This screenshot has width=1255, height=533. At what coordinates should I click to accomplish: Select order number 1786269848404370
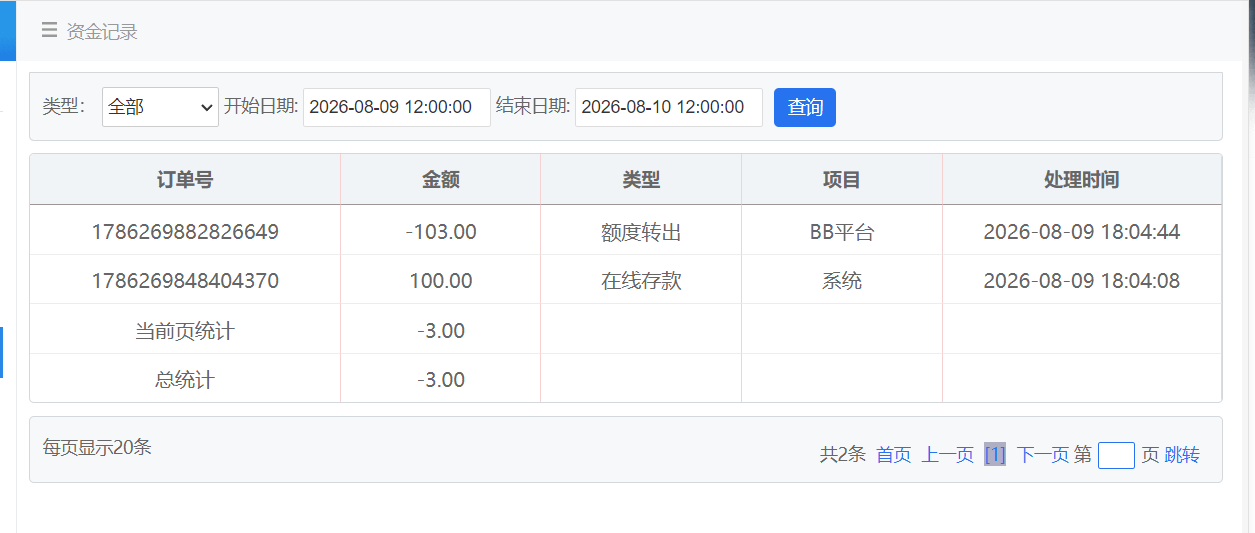coord(185,281)
